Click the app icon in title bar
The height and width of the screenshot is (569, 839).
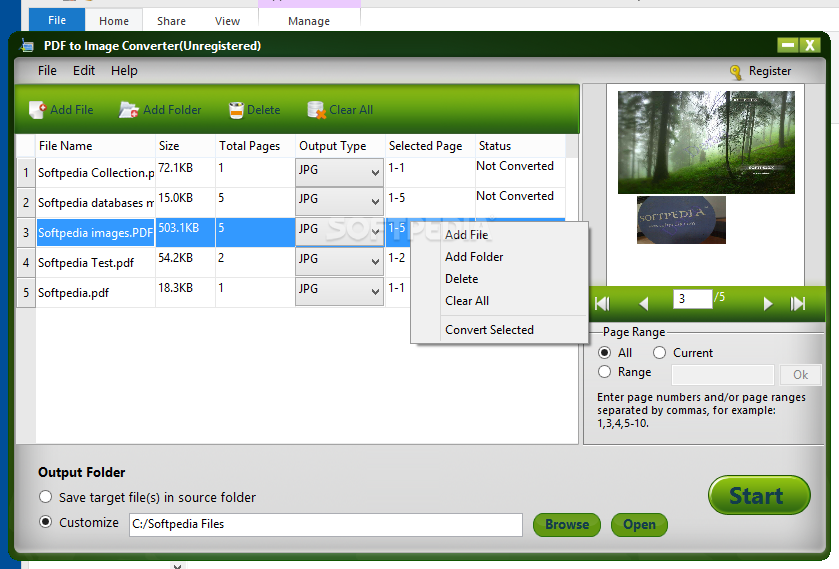pos(27,46)
